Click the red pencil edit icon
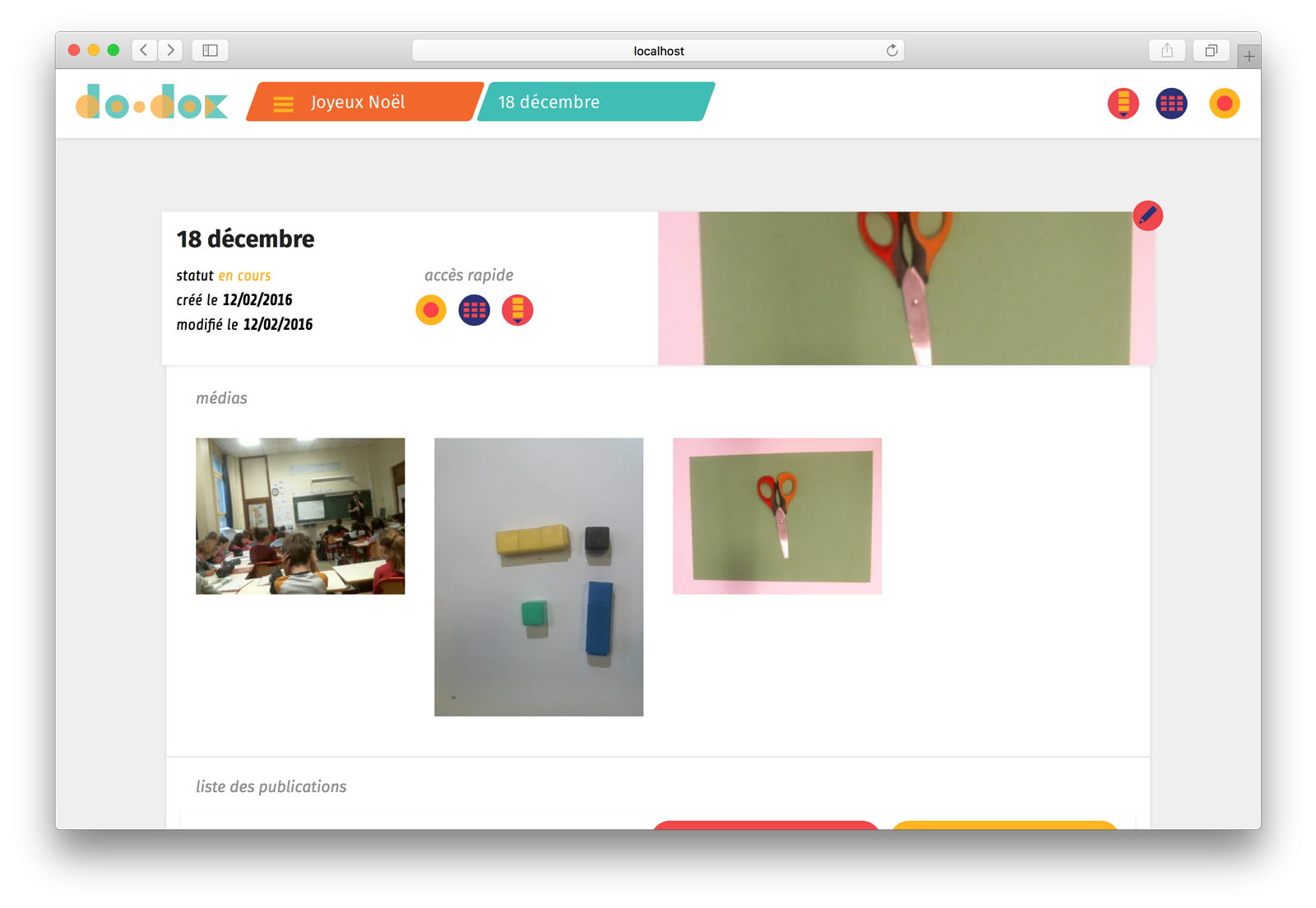 [x=1147, y=216]
